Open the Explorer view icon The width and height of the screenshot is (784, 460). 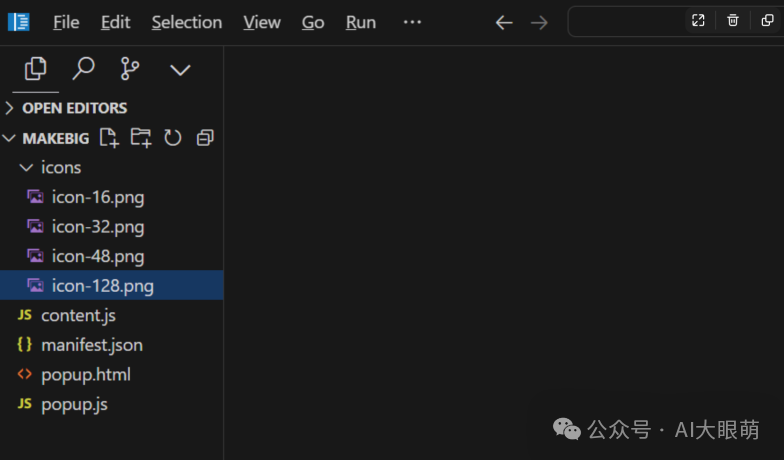[36, 68]
